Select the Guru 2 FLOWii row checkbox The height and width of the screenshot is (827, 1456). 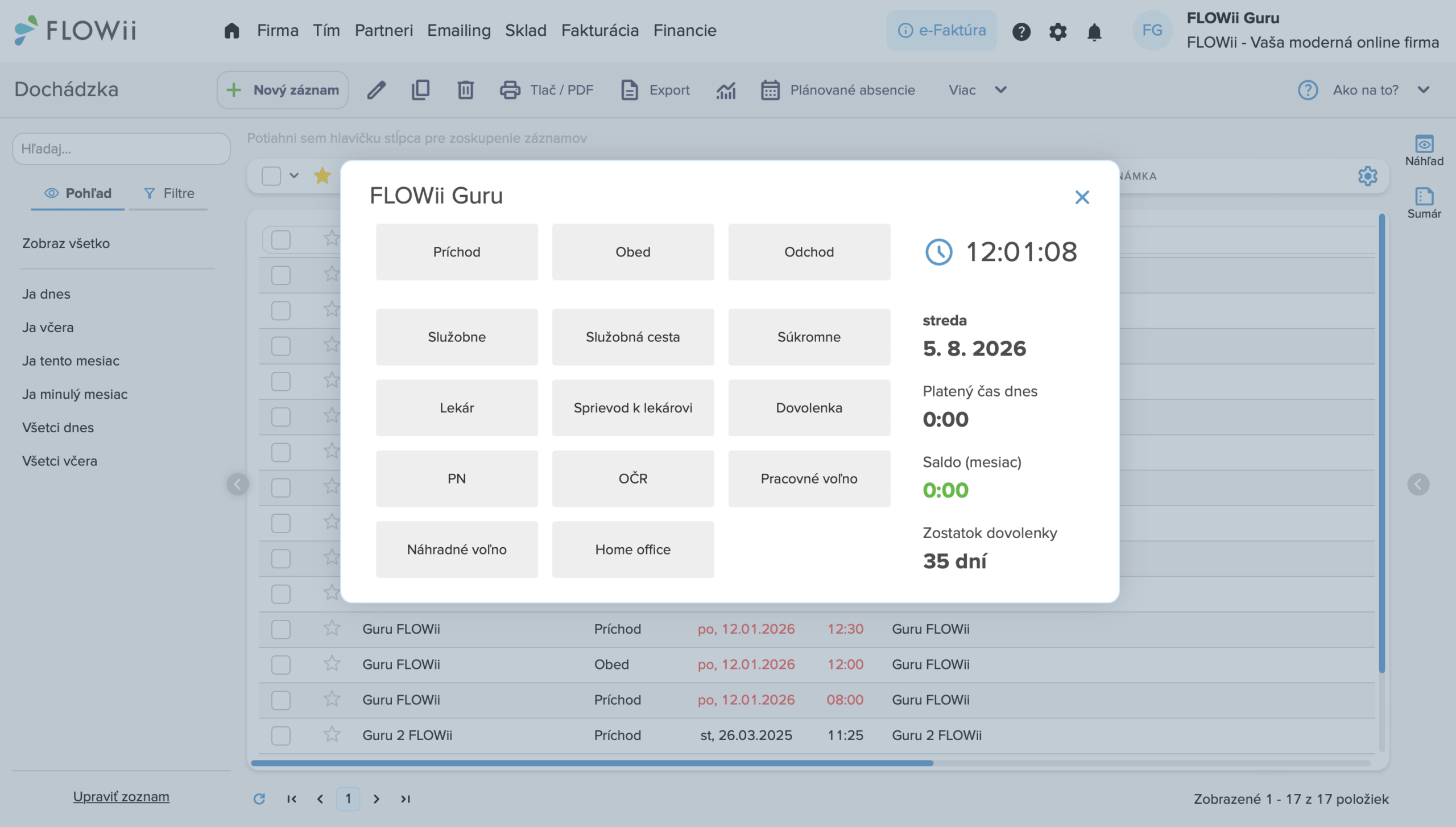(281, 735)
